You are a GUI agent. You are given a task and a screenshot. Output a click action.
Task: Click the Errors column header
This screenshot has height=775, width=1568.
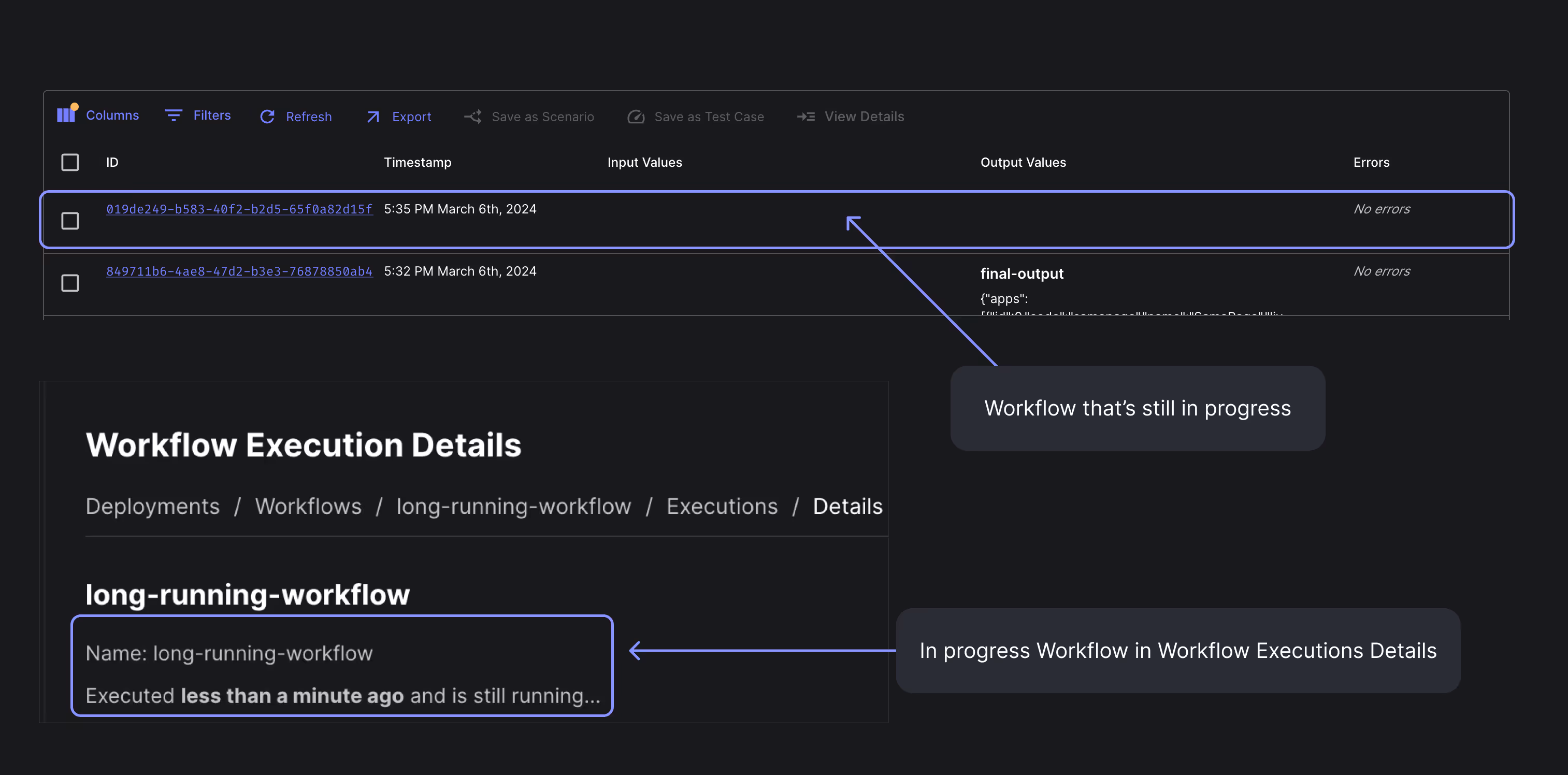pos(1371,163)
